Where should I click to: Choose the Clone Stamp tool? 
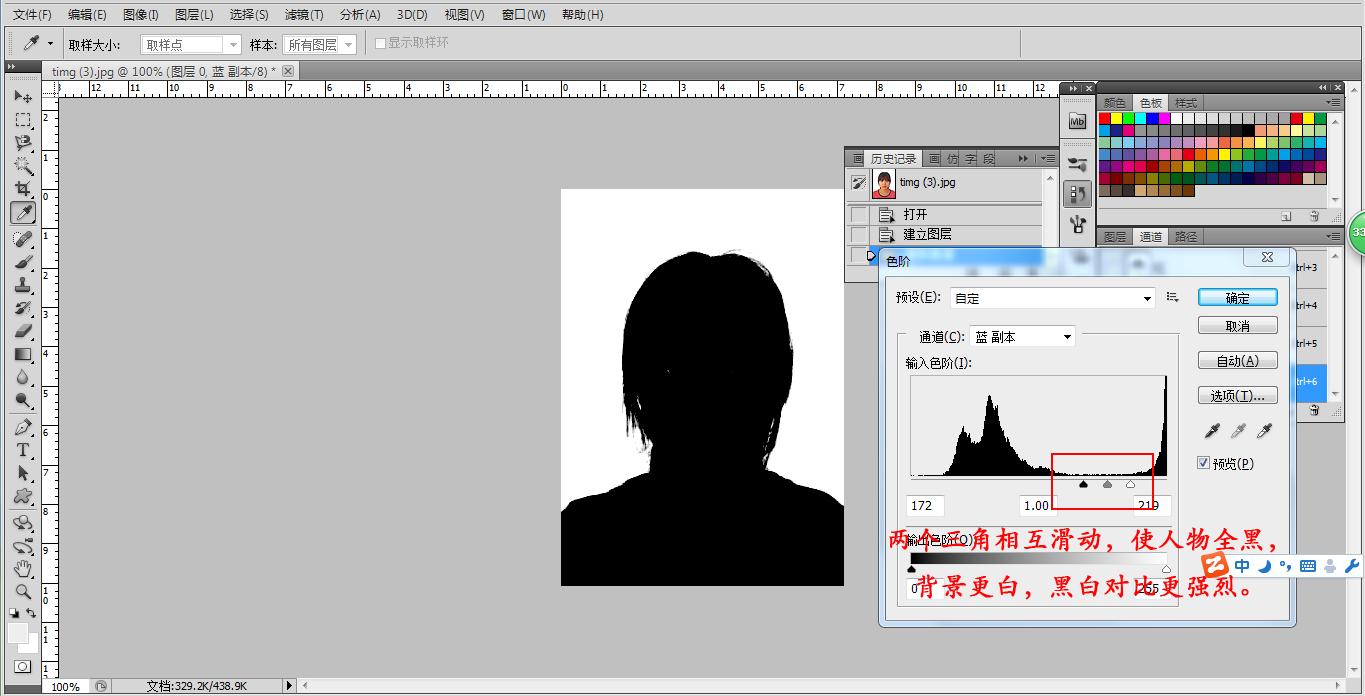(x=23, y=285)
